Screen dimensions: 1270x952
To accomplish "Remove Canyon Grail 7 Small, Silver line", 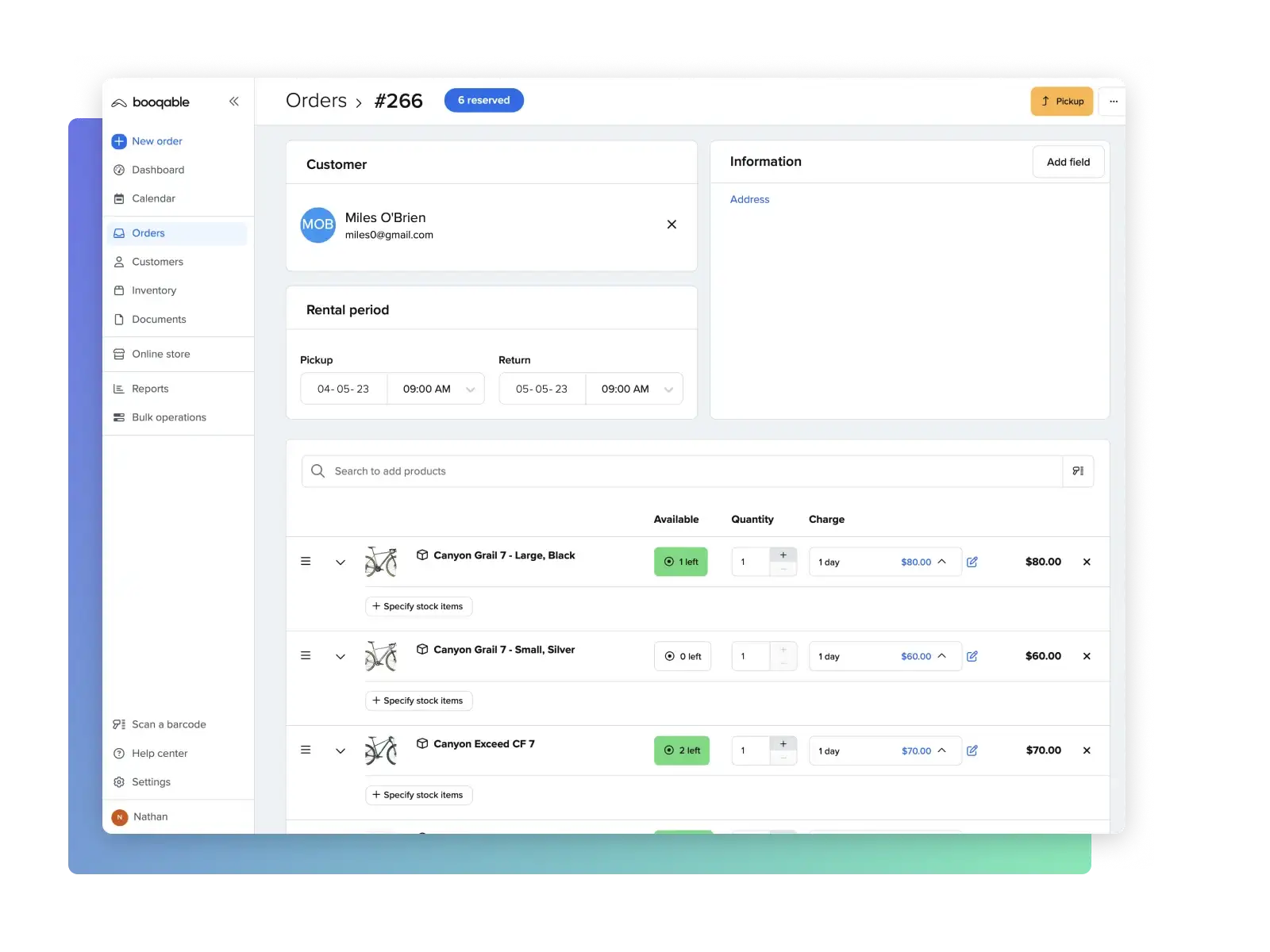I will tap(1087, 656).
